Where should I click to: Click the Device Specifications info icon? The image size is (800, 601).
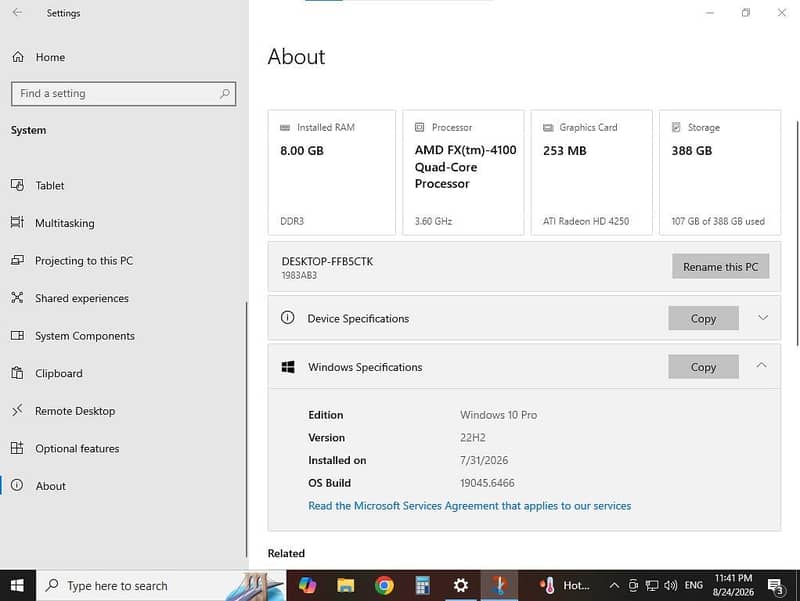pos(287,318)
